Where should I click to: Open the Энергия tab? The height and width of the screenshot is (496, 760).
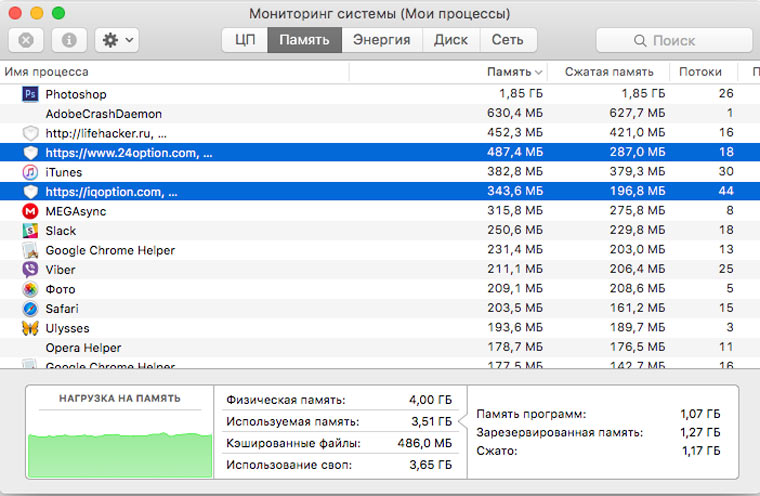click(x=381, y=40)
